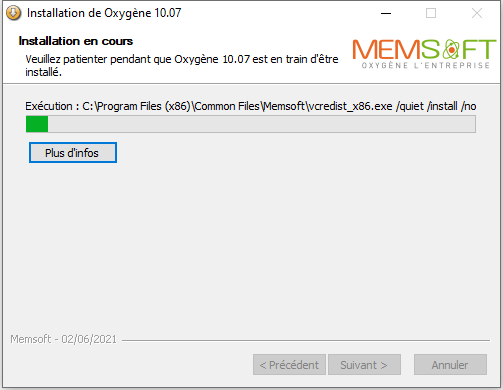
Task: Click the green filled part of the progress bar
Action: (x=37, y=124)
